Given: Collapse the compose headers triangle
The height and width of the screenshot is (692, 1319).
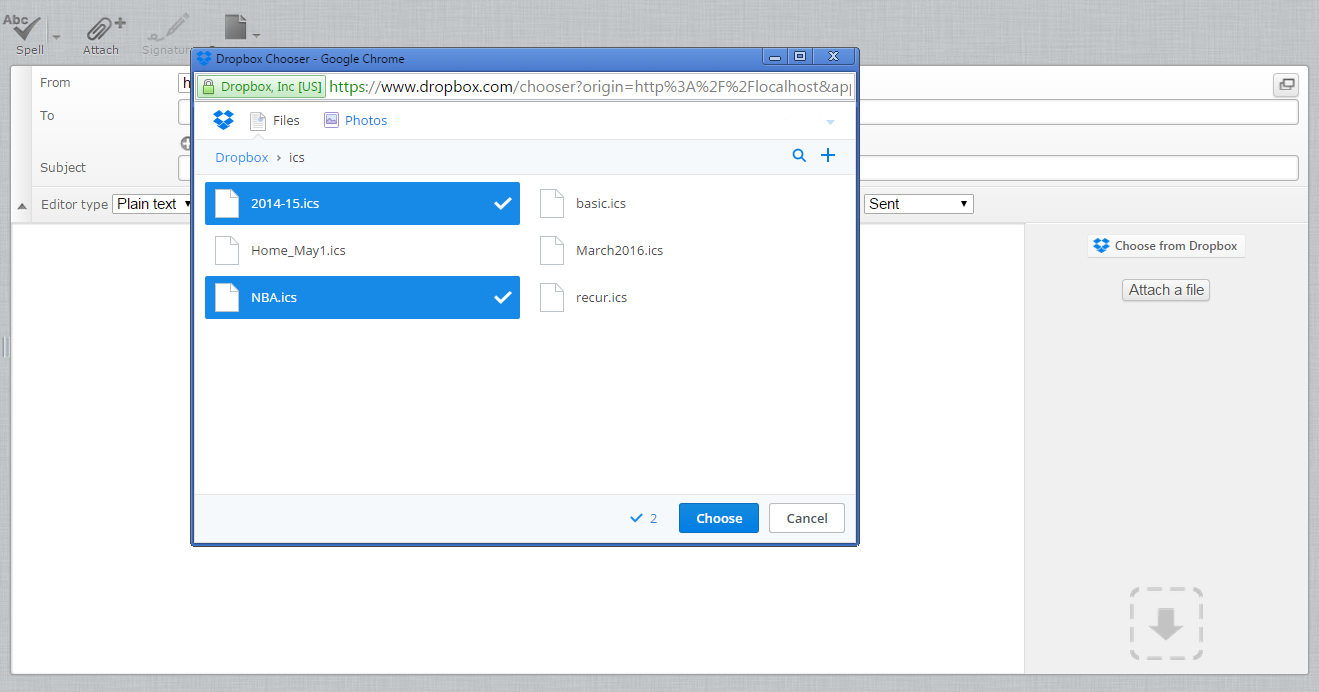Looking at the screenshot, I should point(22,206).
